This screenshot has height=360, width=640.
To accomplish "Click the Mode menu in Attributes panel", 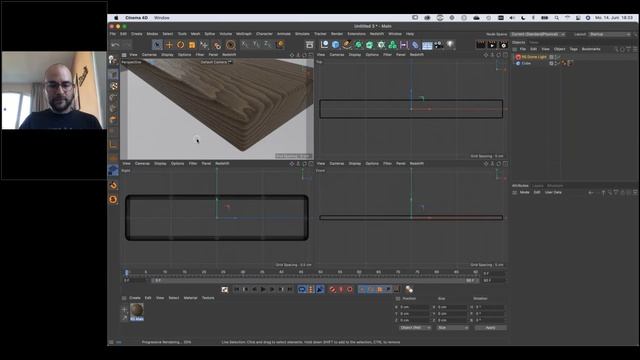I will click(524, 192).
